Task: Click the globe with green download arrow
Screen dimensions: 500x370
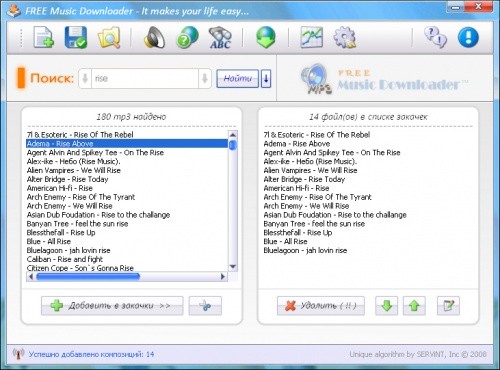Action: [266, 37]
